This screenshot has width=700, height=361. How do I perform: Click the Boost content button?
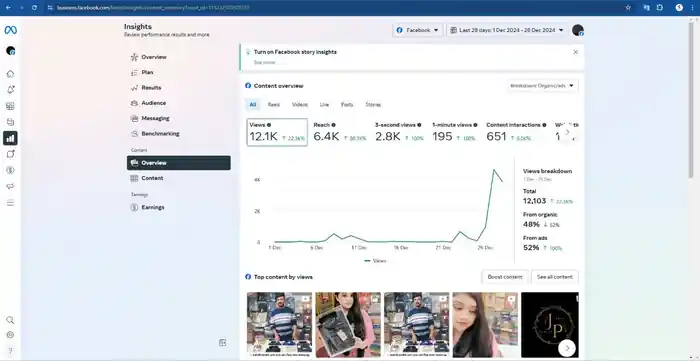pyautogui.click(x=505, y=277)
